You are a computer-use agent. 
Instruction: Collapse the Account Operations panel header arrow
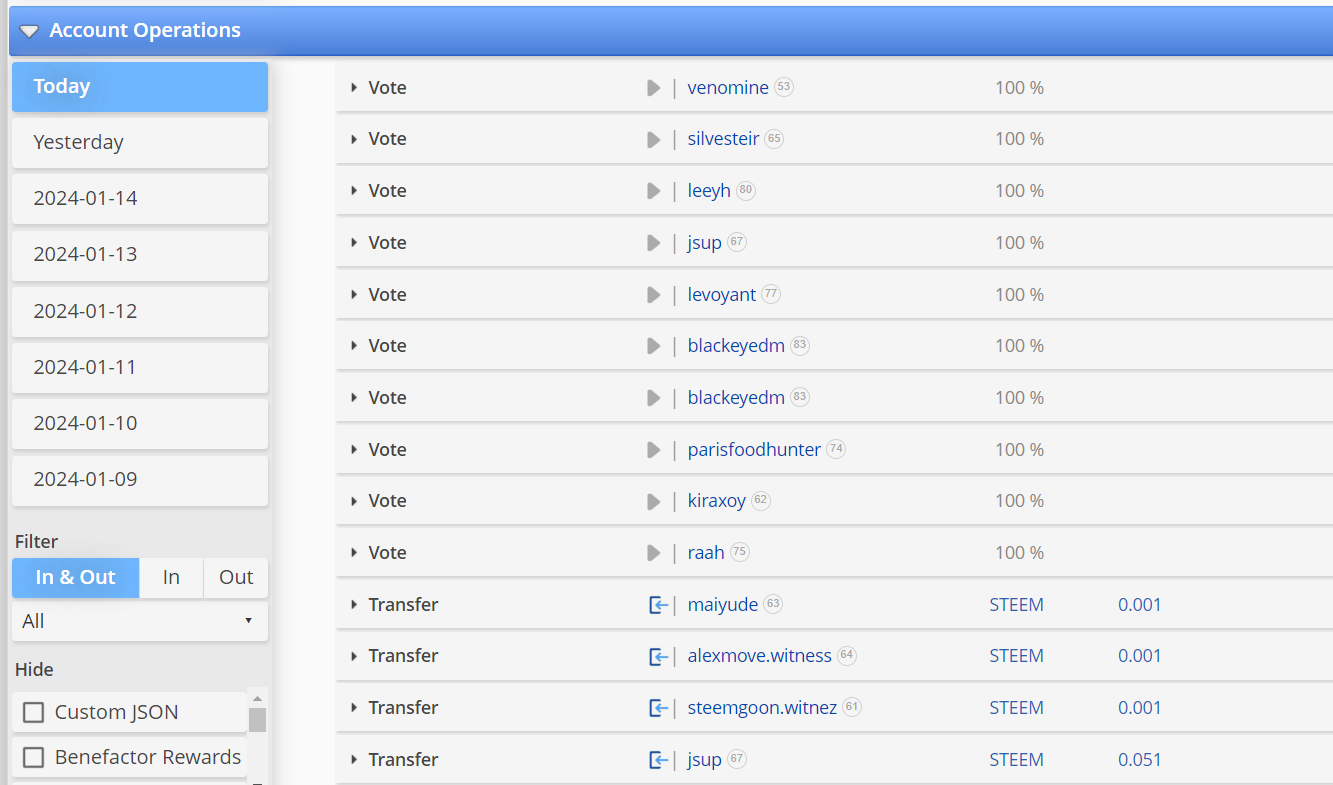coord(30,31)
